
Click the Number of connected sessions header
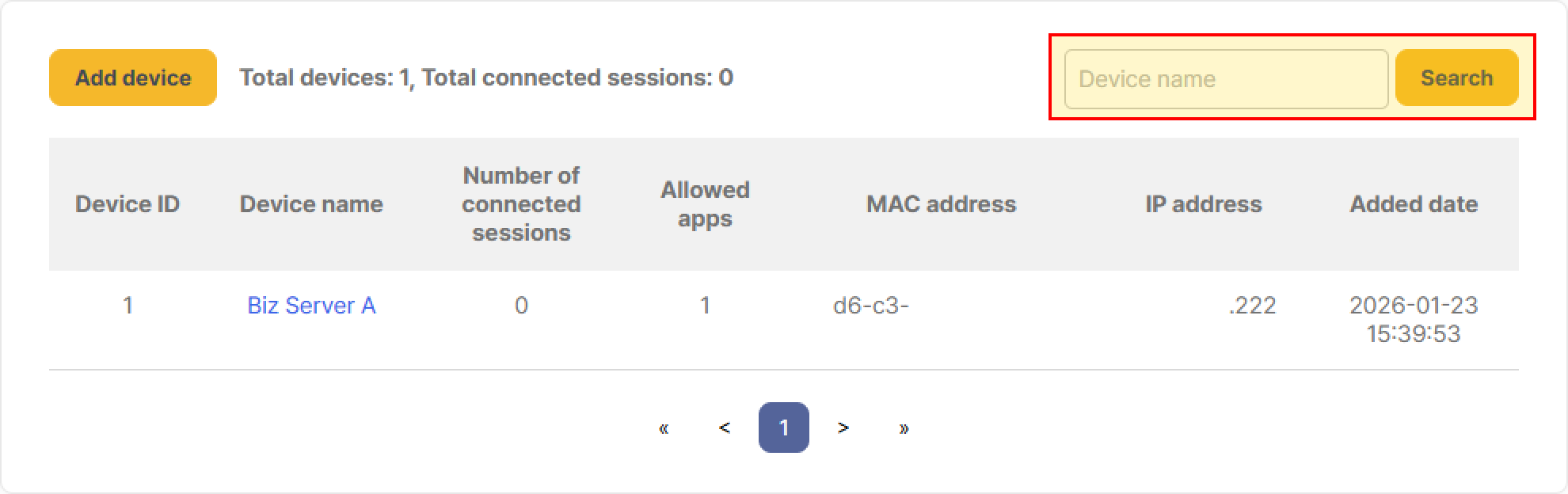(521, 204)
